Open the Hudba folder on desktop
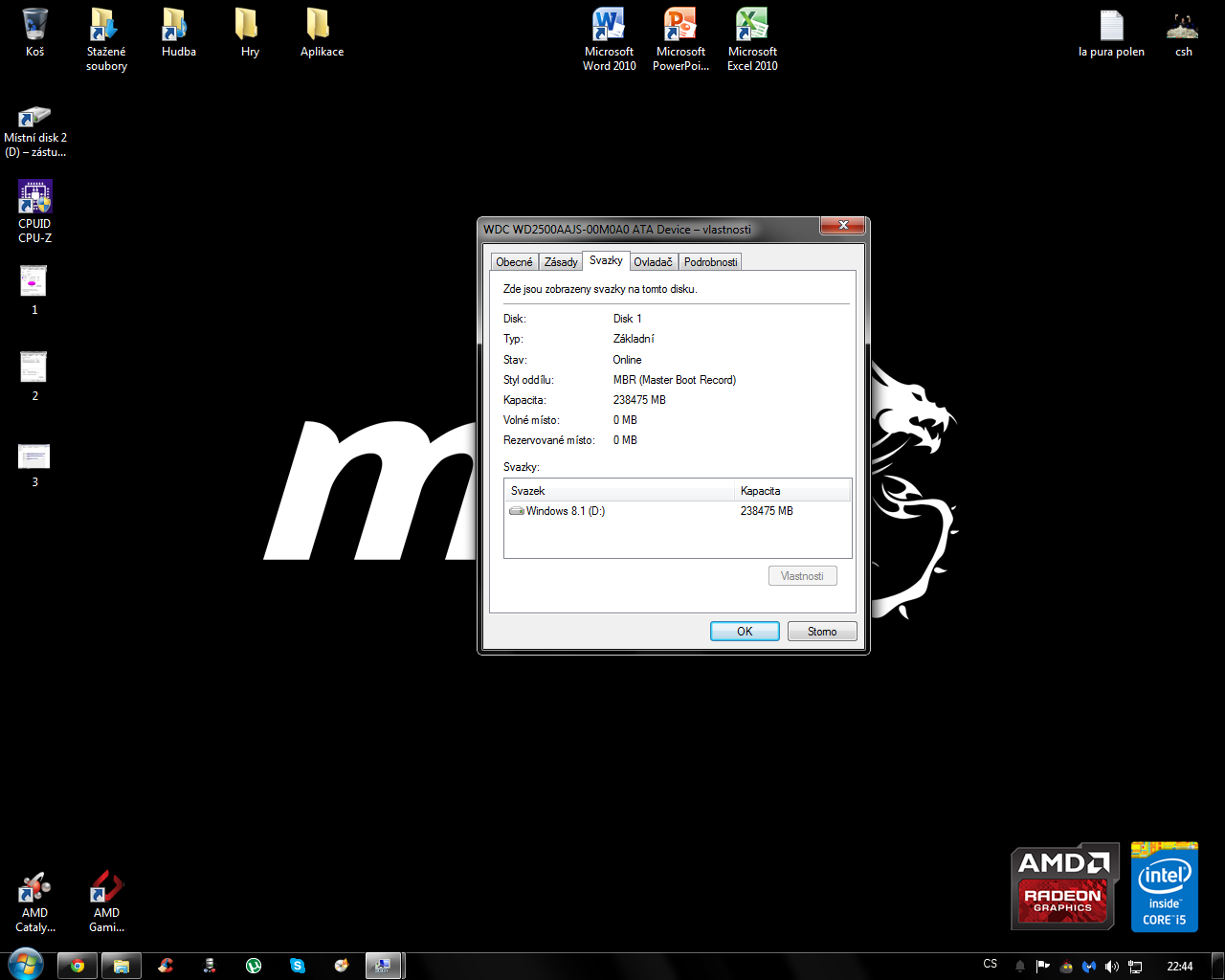The image size is (1225, 980). point(178,32)
